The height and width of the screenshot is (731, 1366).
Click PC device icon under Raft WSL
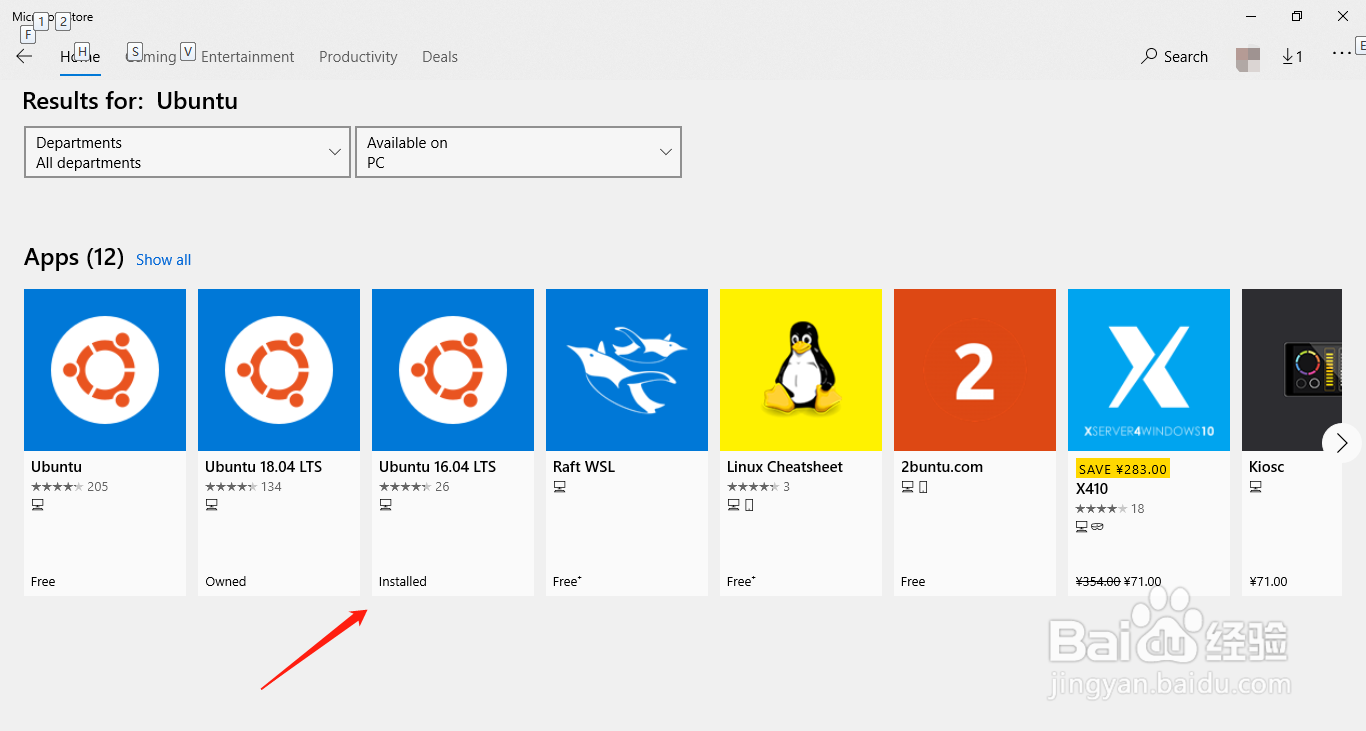point(559,487)
